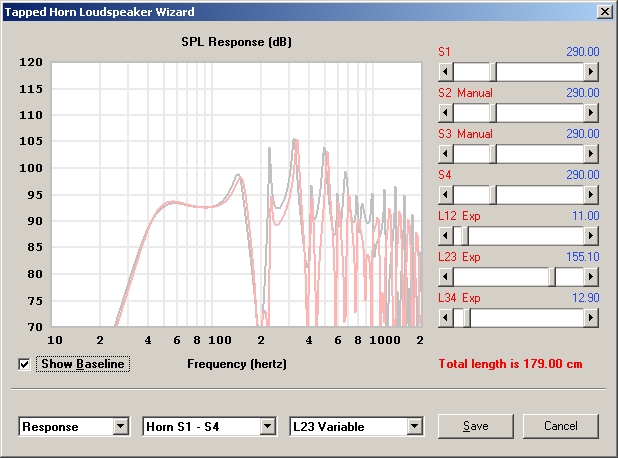This screenshot has width=618, height=458.
Task: Click the S4 slider thumb
Action: click(x=493, y=195)
